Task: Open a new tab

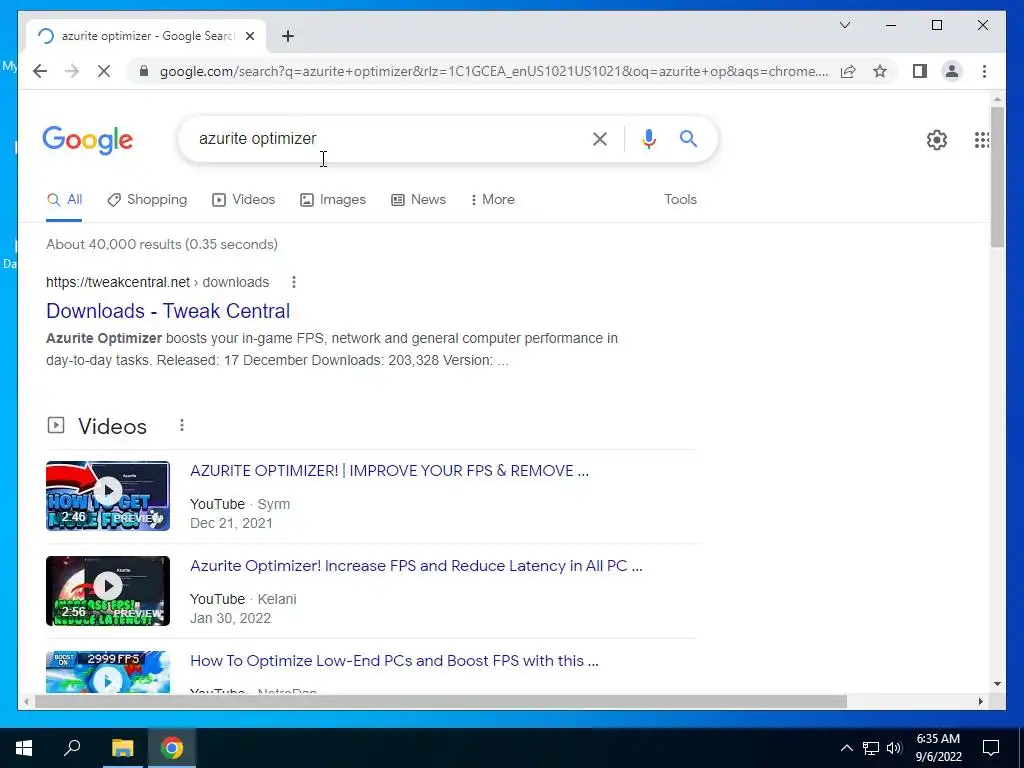Action: (x=288, y=36)
